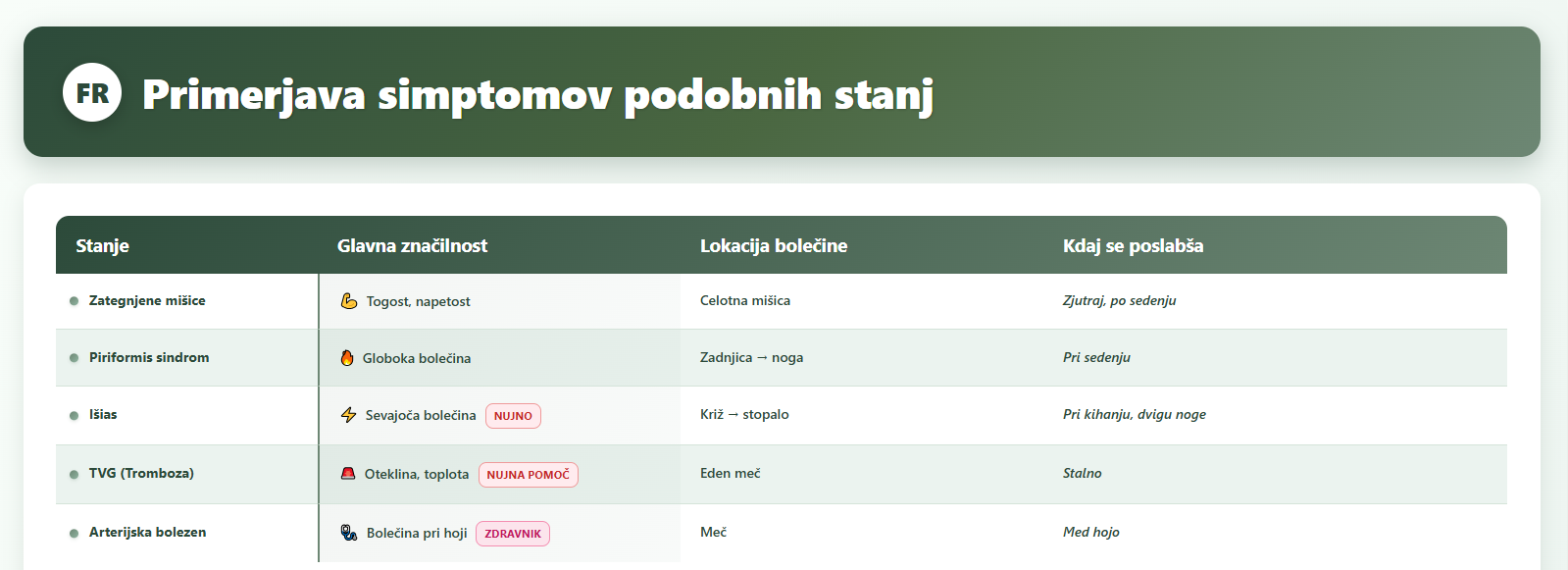The width and height of the screenshot is (1568, 570).
Task: Click the bullet dot next to Išias
Action: 74,416
